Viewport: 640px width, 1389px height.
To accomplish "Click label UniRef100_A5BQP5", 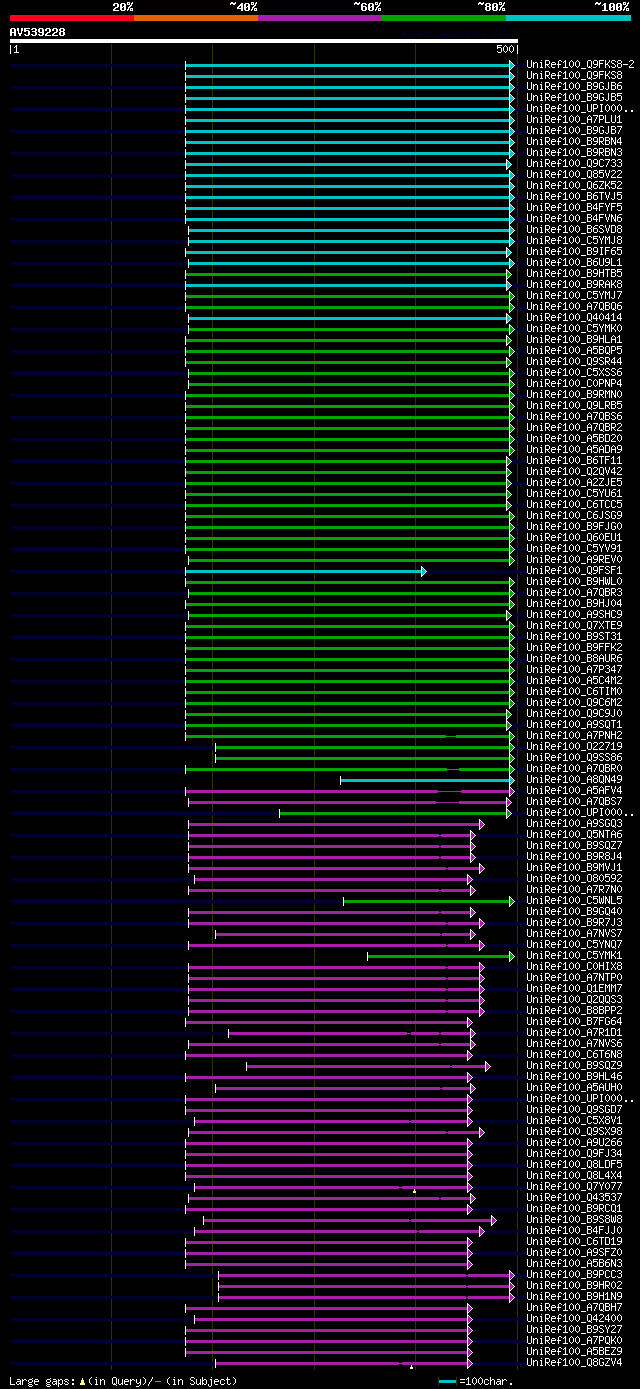I will click(574, 351).
